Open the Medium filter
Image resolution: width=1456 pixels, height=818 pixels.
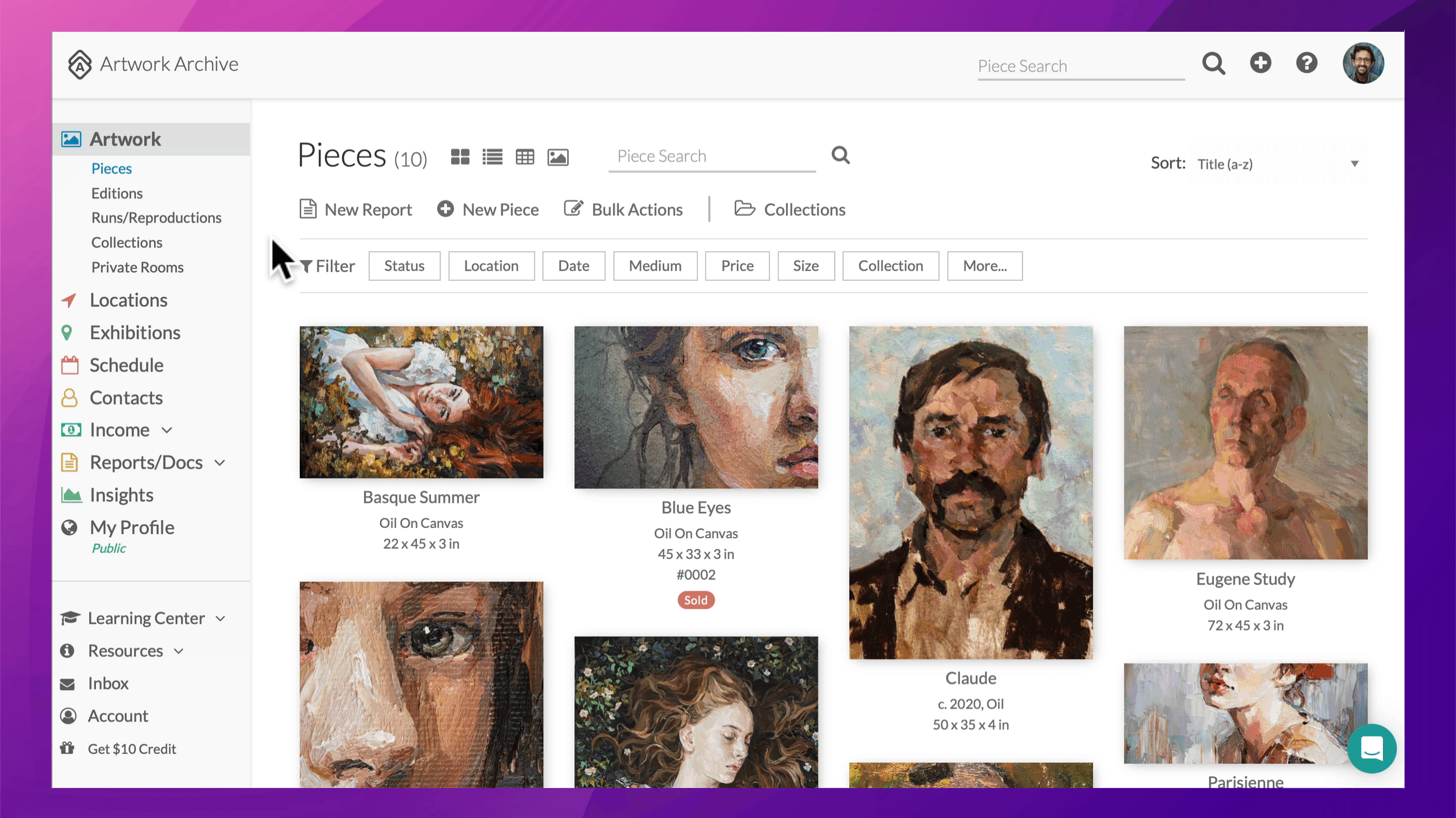(x=655, y=266)
